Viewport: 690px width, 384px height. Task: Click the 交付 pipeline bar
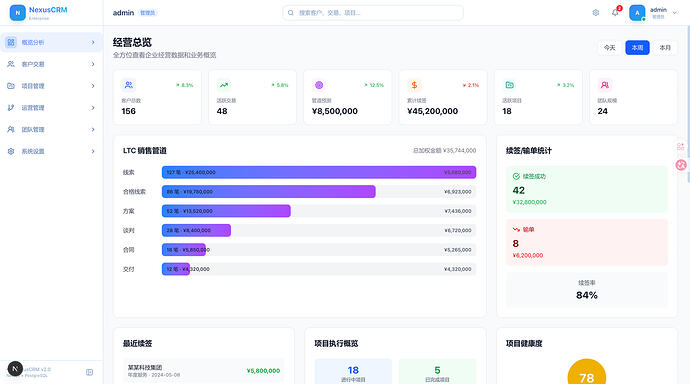176,269
